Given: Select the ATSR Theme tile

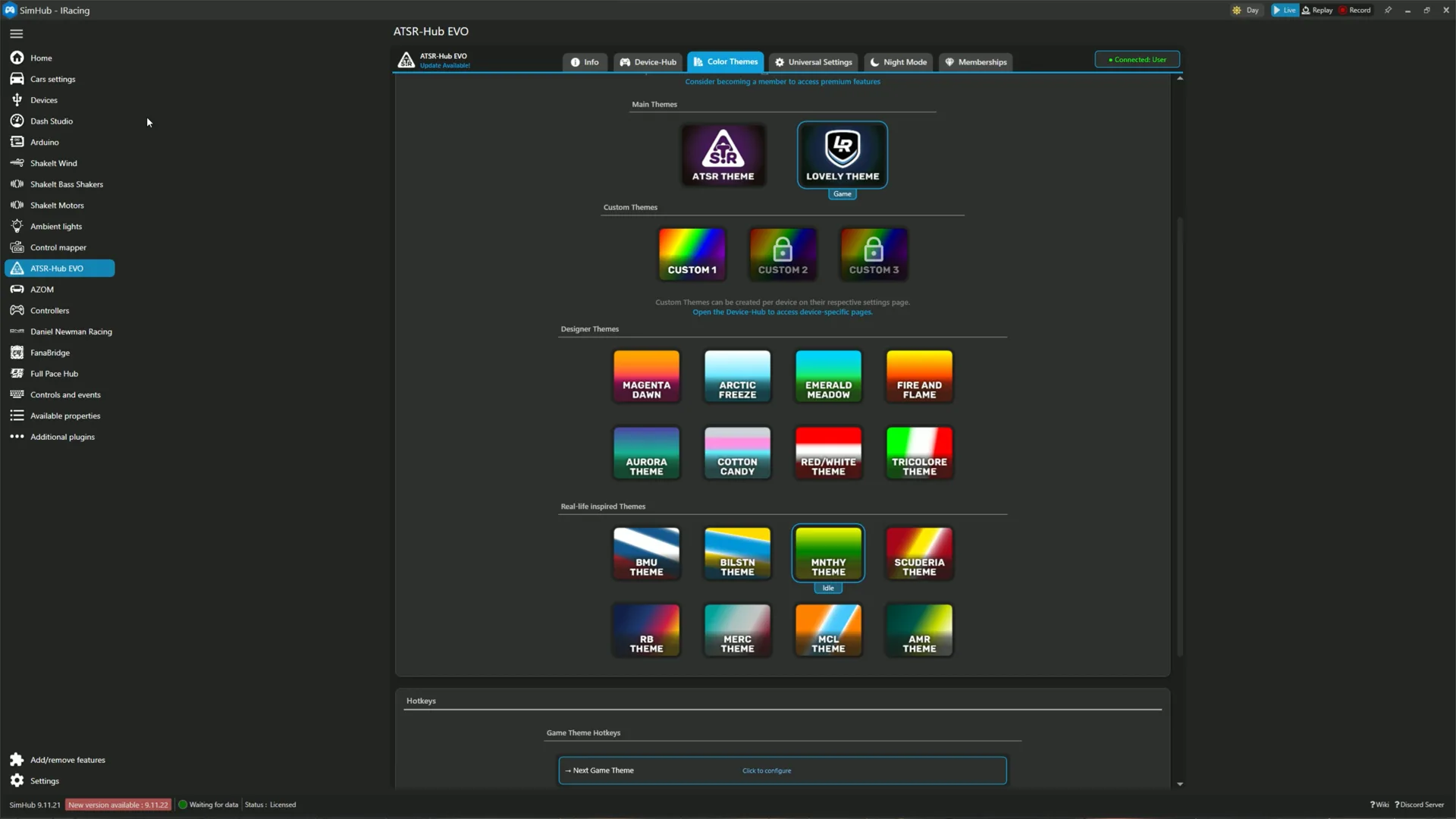Looking at the screenshot, I should (723, 155).
